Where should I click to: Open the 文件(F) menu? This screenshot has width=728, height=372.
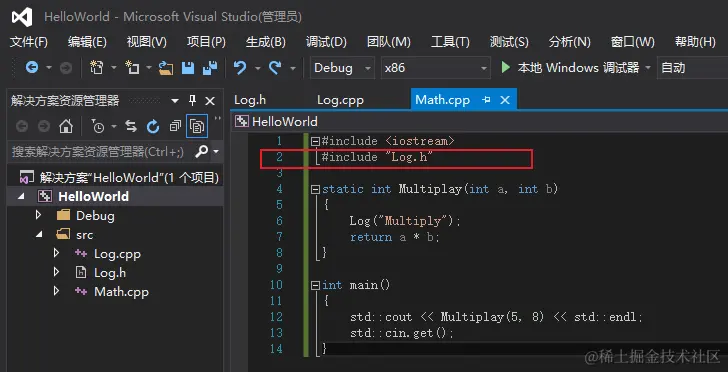pyautogui.click(x=29, y=42)
